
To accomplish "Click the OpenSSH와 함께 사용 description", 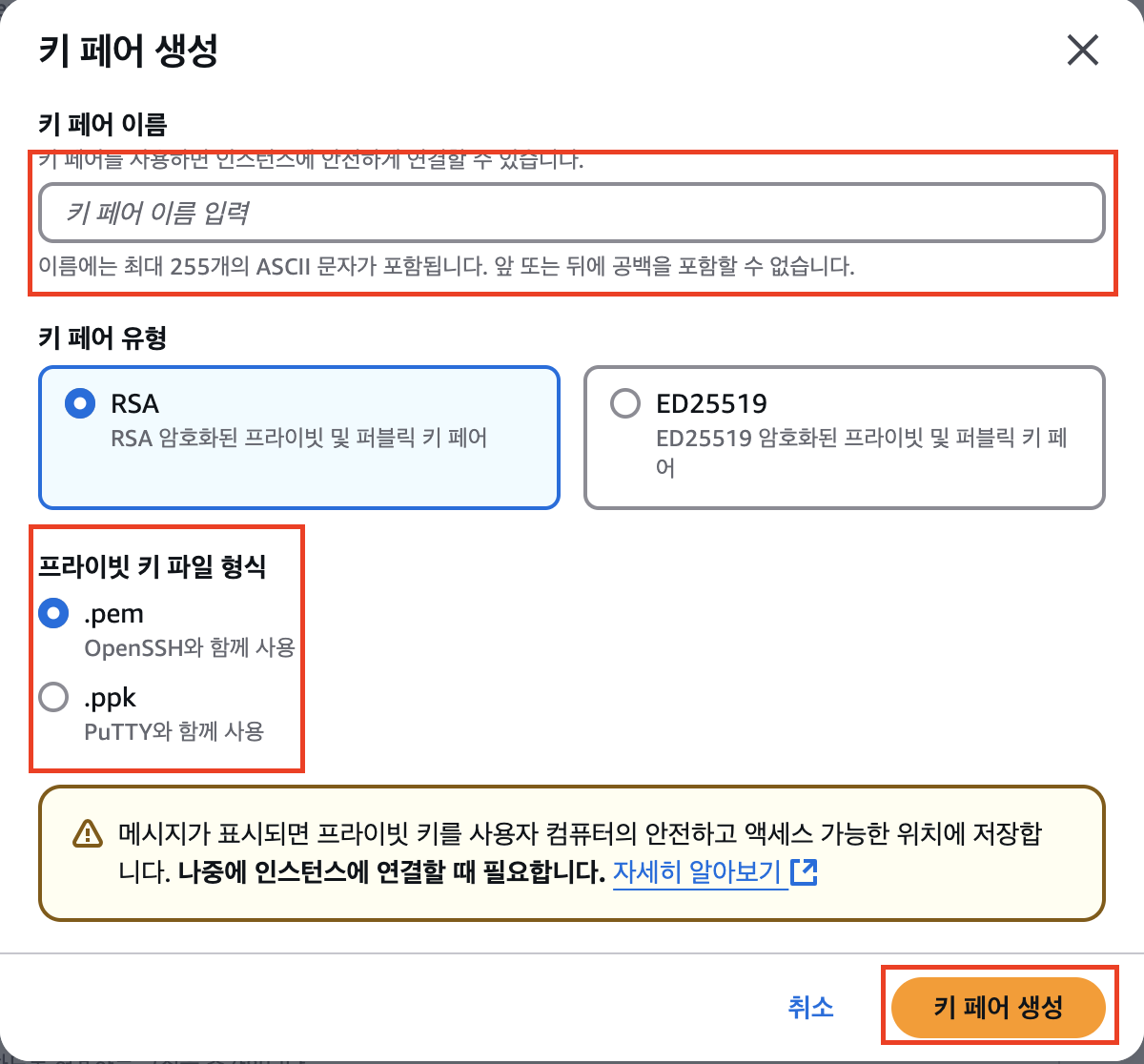I will pos(190,647).
